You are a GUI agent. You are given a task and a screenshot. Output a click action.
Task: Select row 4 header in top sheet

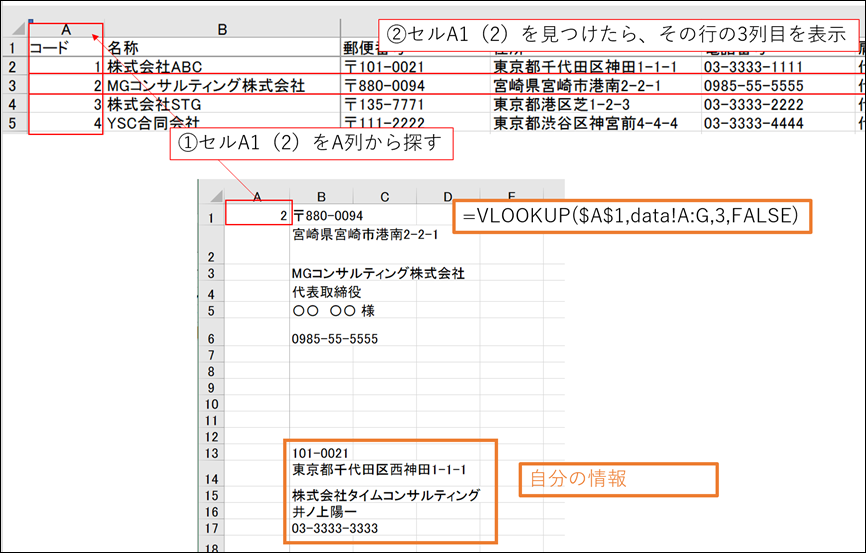click(13, 104)
